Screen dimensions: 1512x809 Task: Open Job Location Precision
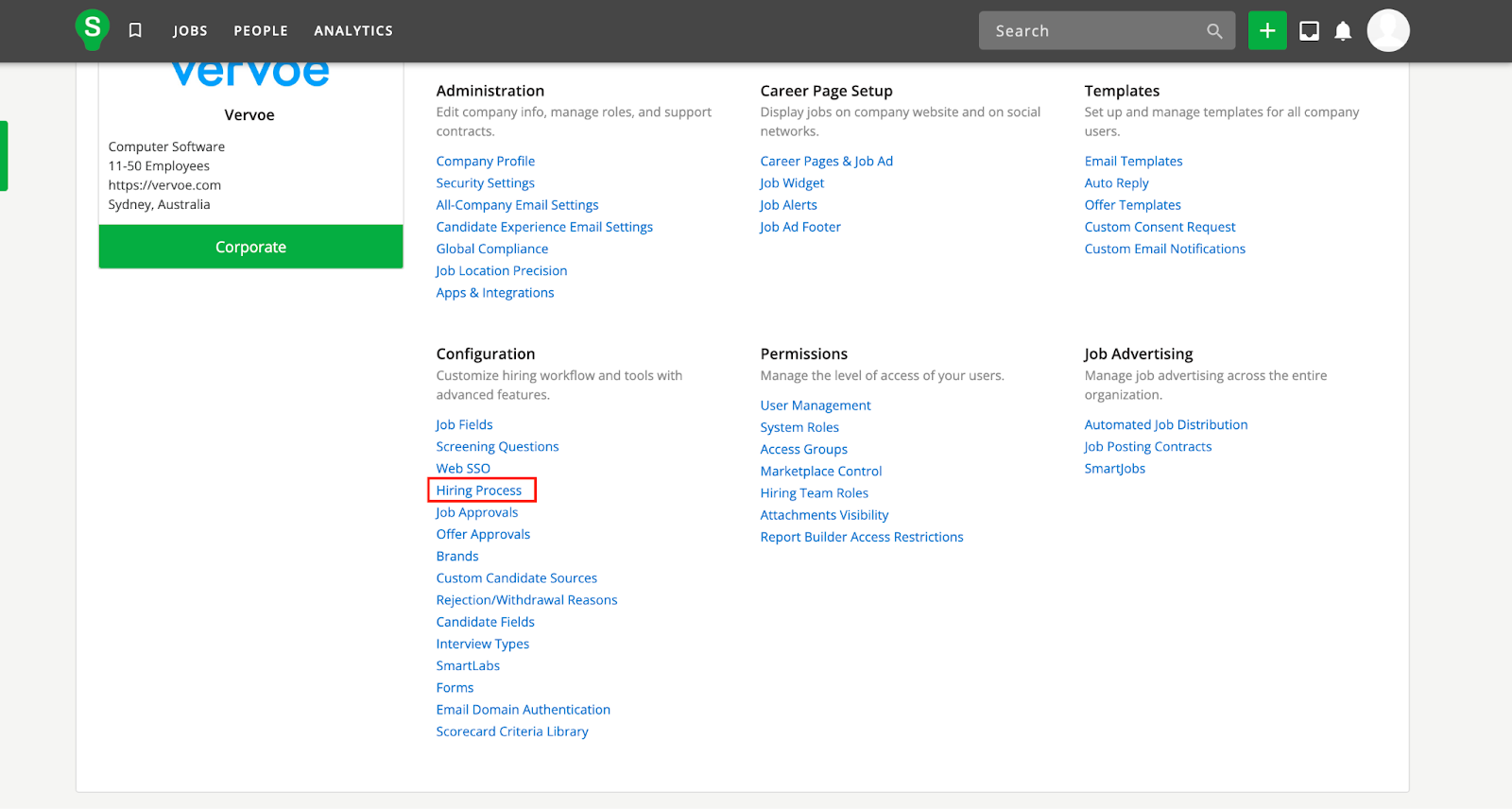coord(502,270)
